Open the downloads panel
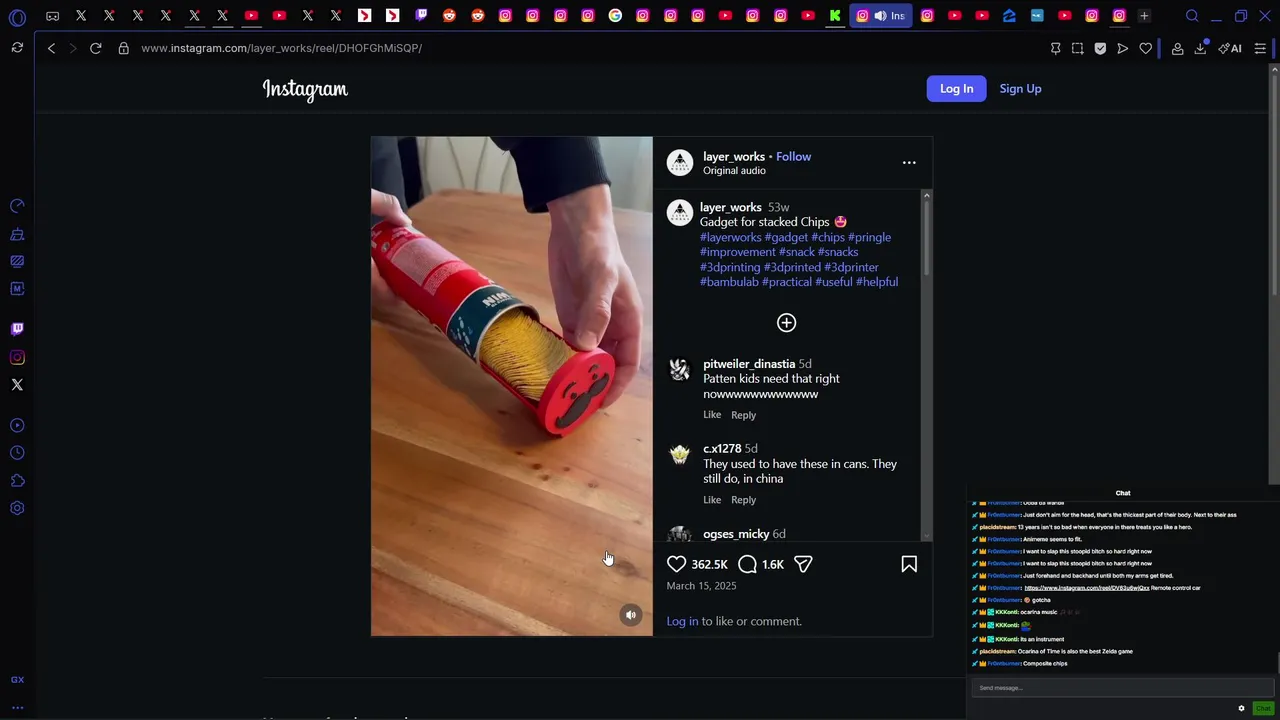 pos(1200,48)
